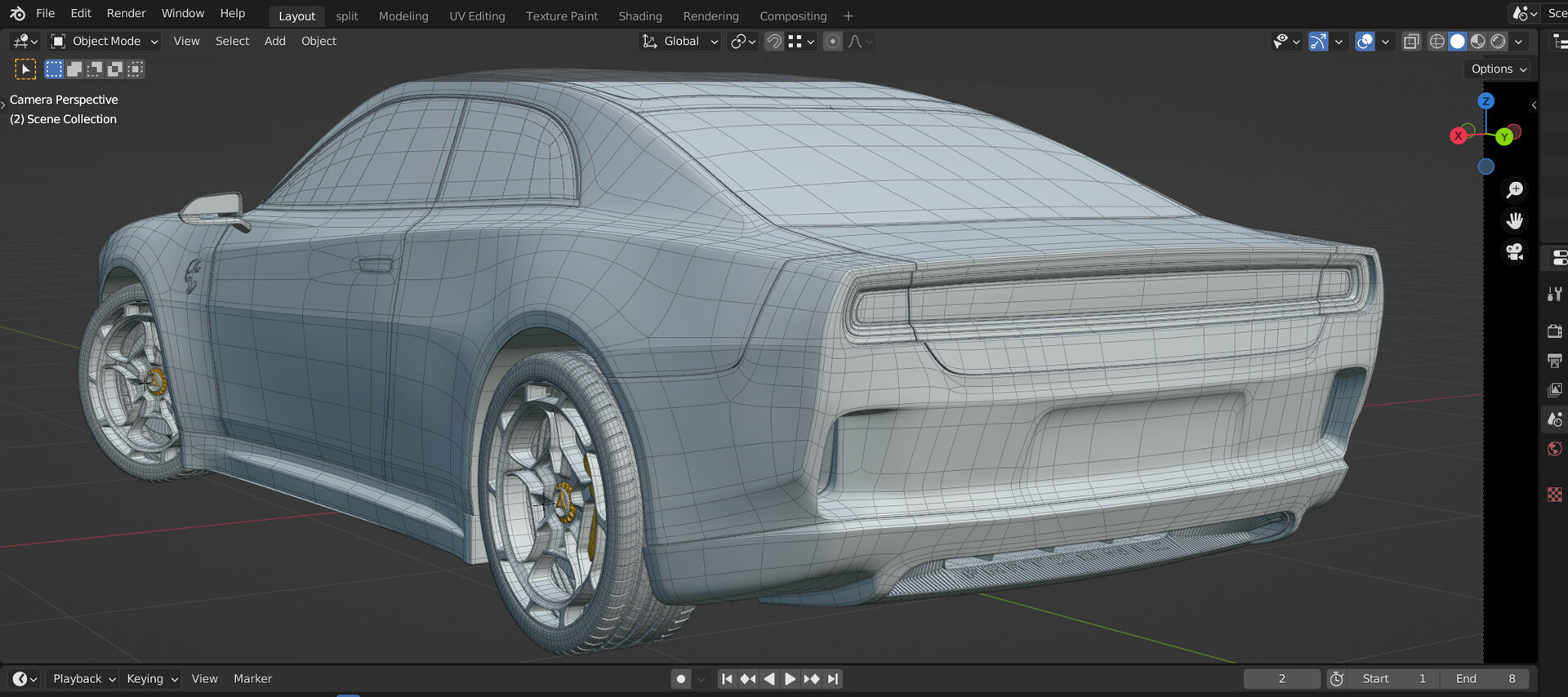Switch to the Rendering workspace tab
Image resolution: width=1568 pixels, height=697 pixels.
point(710,16)
